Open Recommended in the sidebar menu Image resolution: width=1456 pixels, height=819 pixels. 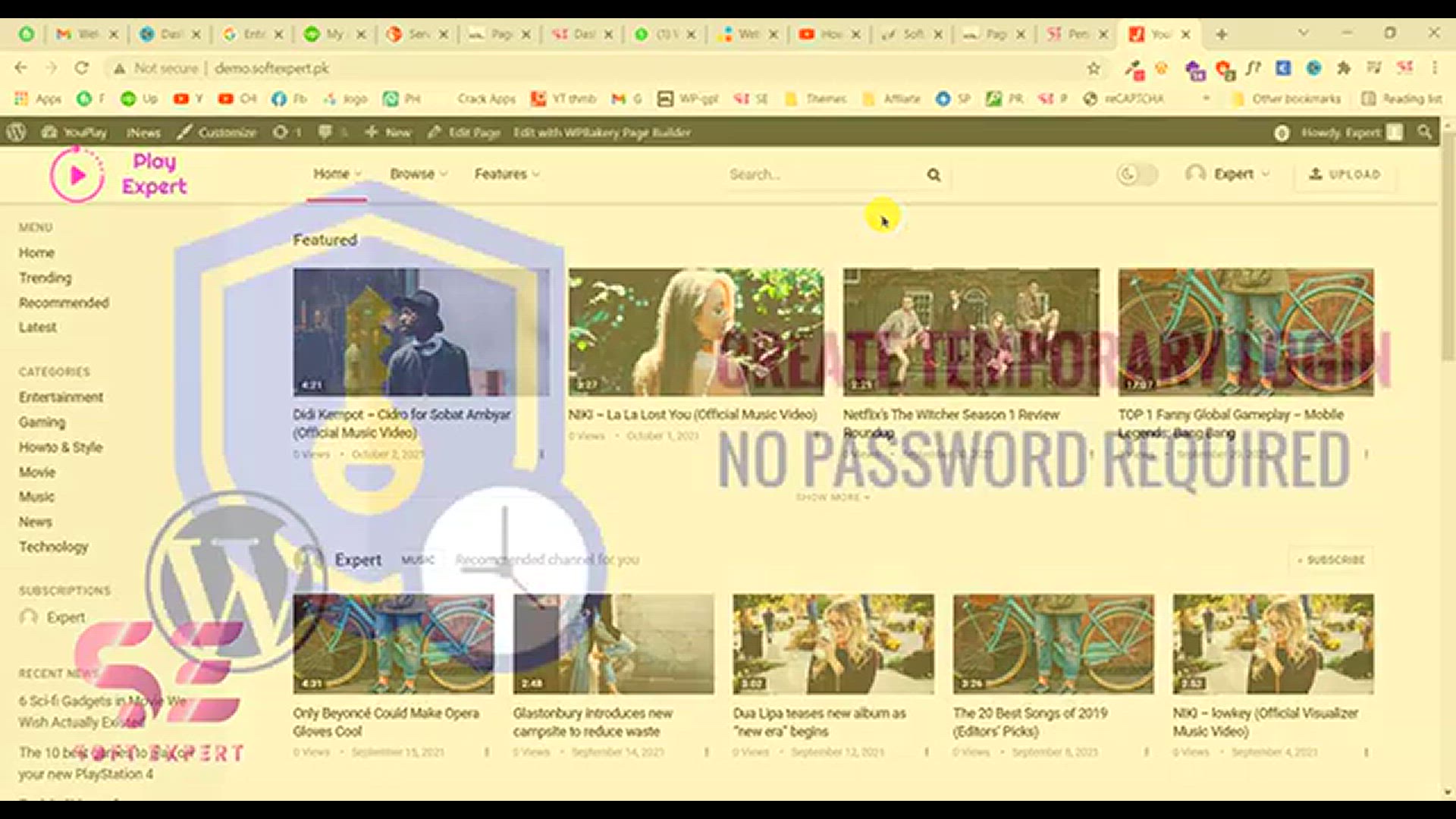coord(64,303)
